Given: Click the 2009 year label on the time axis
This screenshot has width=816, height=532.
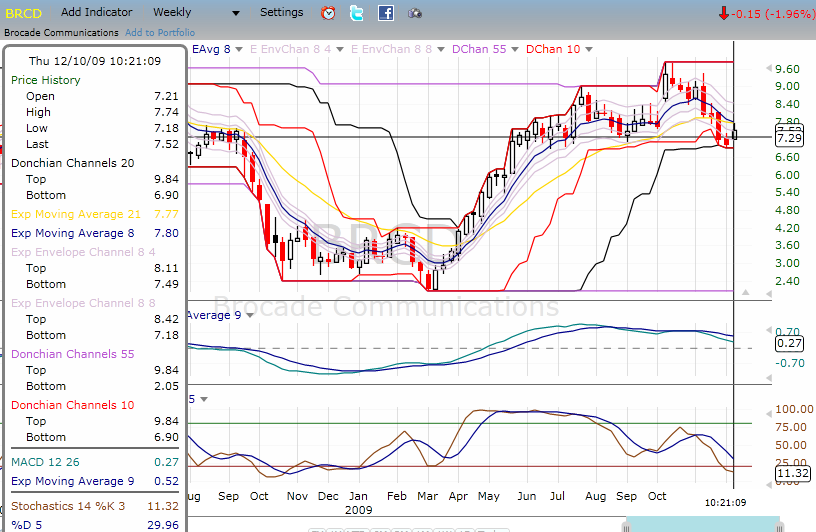Looking at the screenshot, I should click(x=358, y=510).
